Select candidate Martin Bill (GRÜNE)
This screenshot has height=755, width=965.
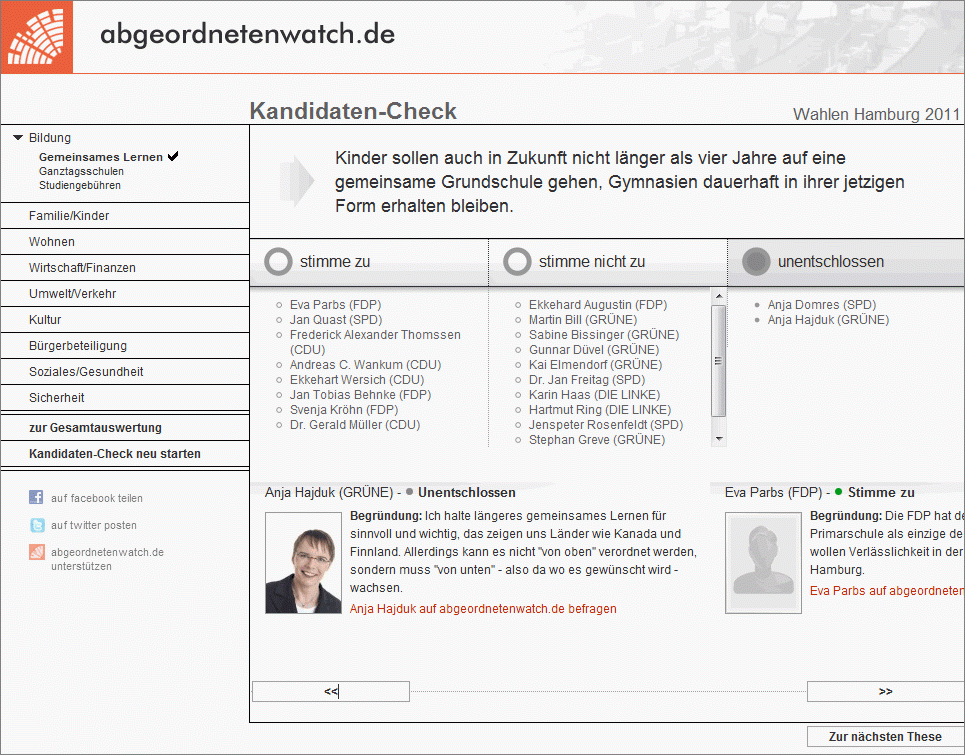[583, 319]
